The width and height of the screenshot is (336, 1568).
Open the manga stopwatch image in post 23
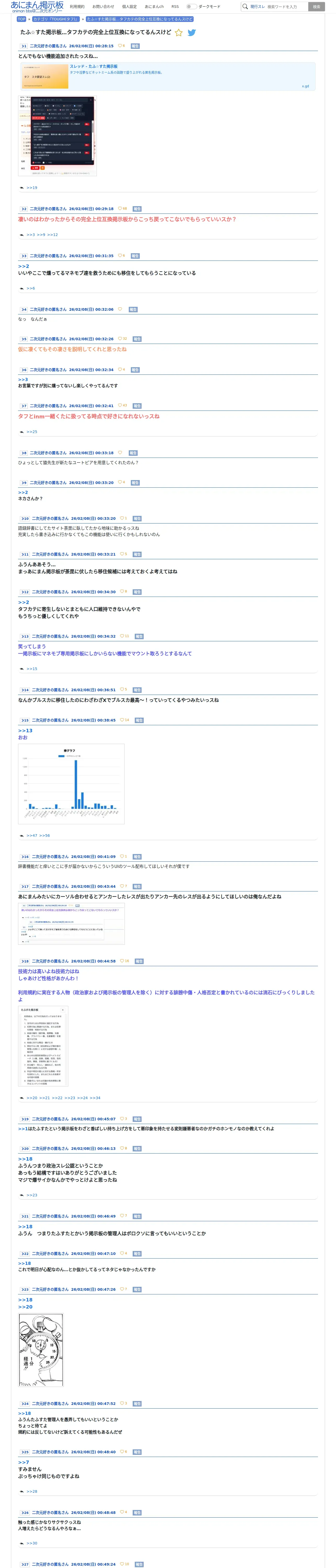41,1350
